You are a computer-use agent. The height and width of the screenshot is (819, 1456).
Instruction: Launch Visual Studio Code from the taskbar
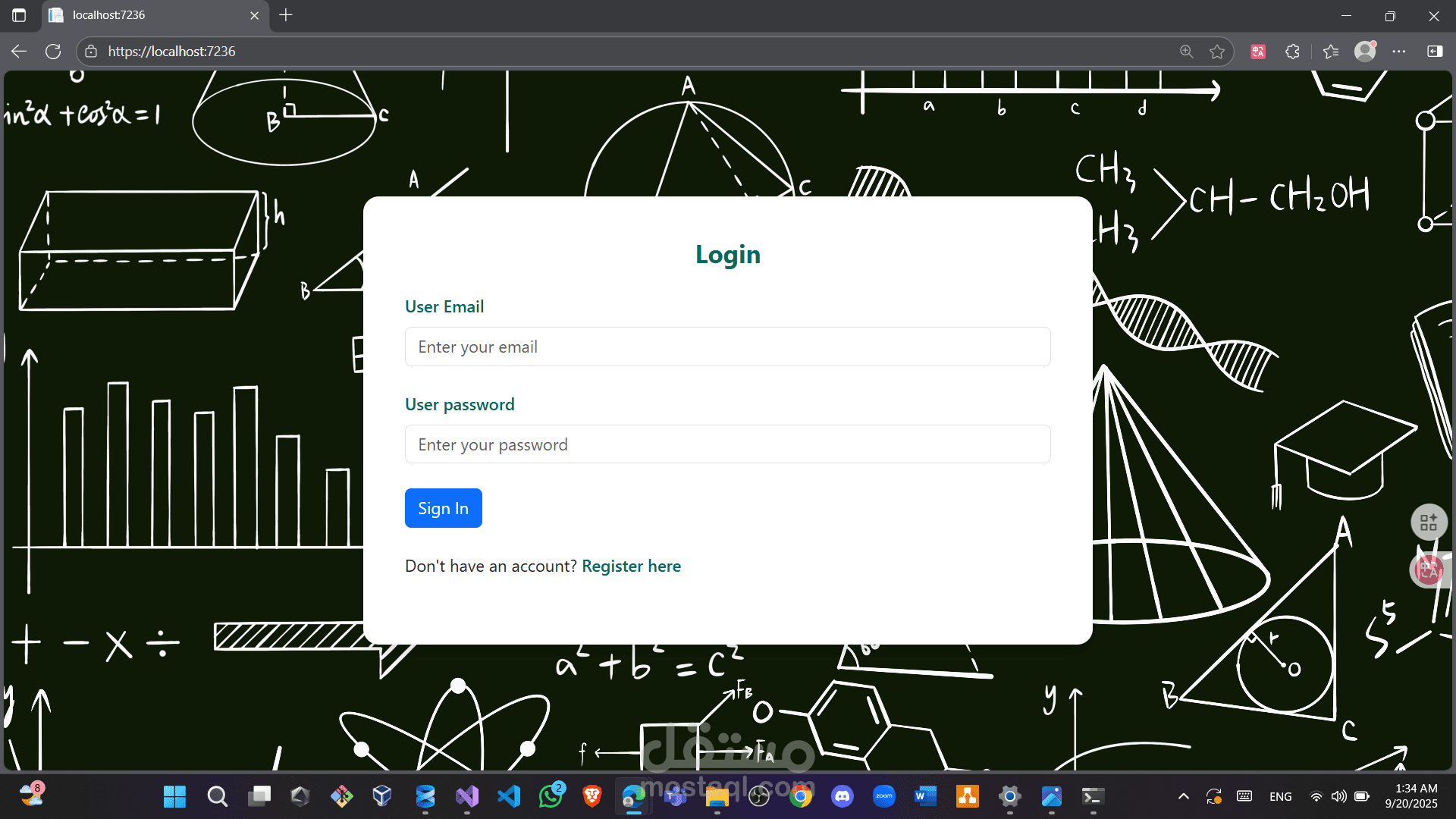(x=508, y=796)
